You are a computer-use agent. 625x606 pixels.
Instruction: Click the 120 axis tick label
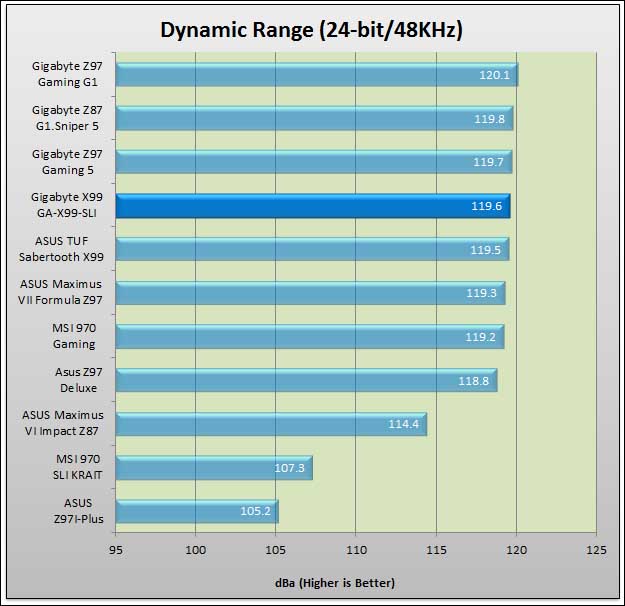coord(517,550)
